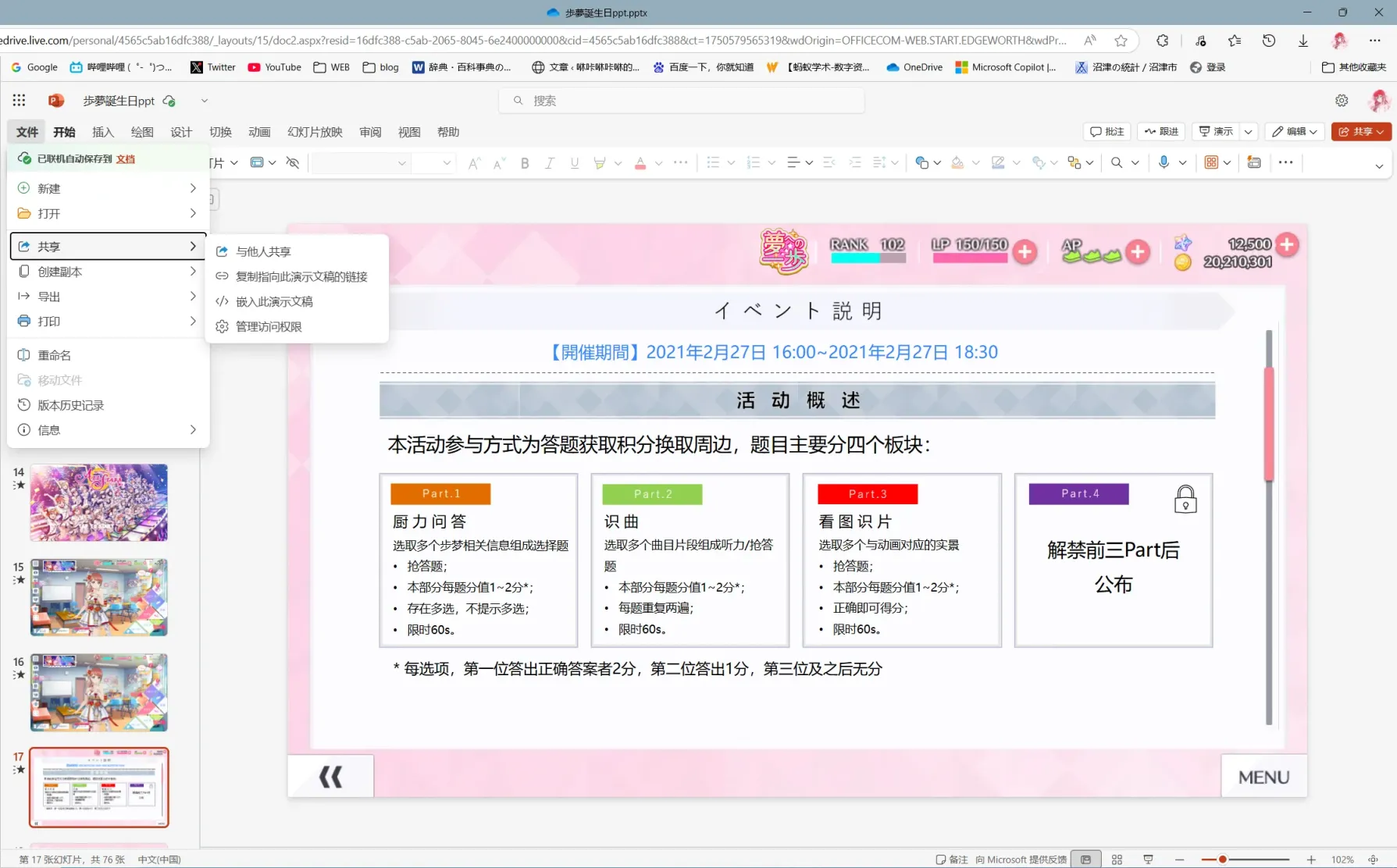Viewport: 1397px width, 868px height.
Task: Click the Designer icon in ribbon
Action: (x=1254, y=162)
